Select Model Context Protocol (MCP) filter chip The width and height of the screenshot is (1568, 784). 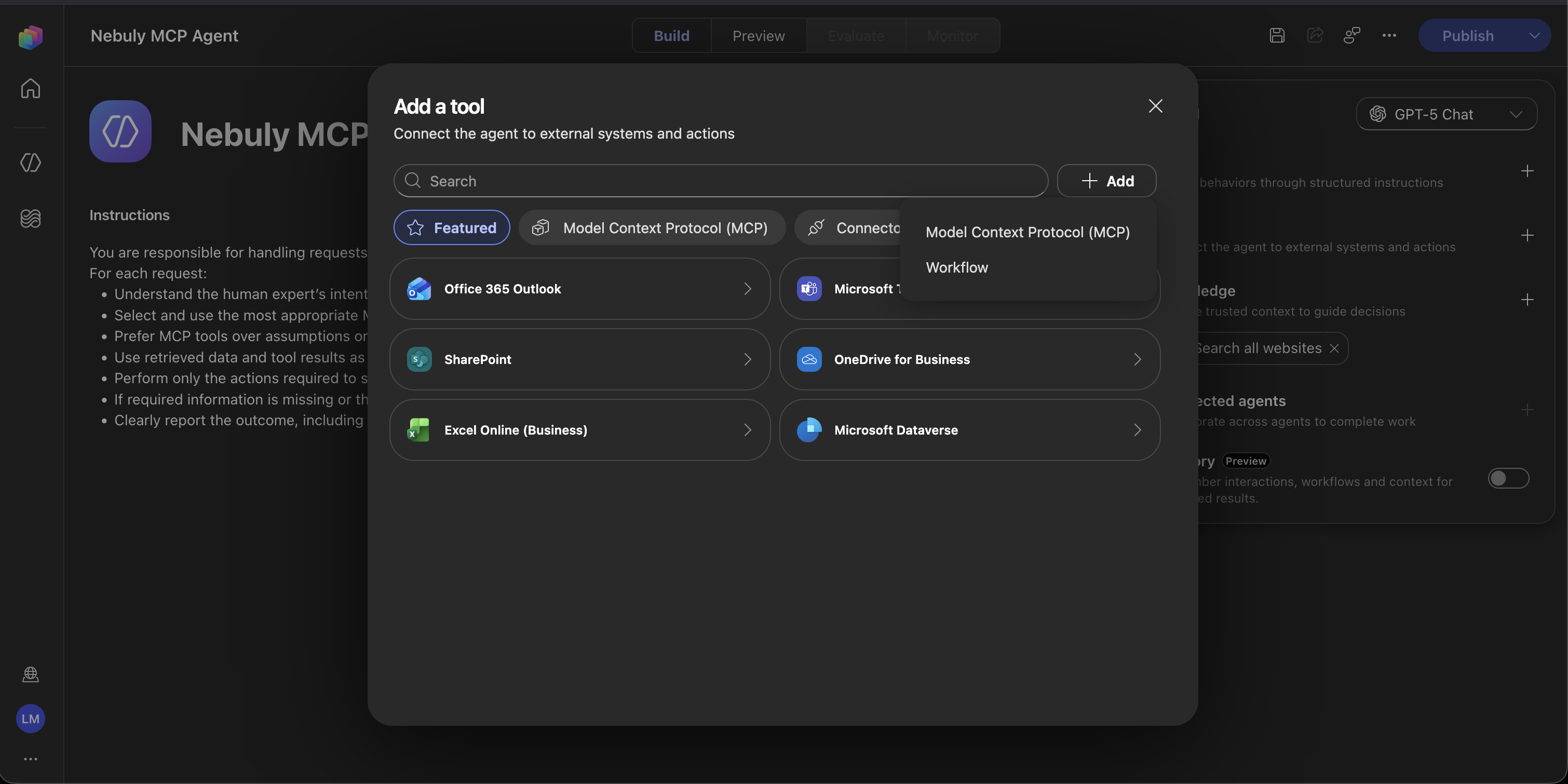[x=652, y=227]
